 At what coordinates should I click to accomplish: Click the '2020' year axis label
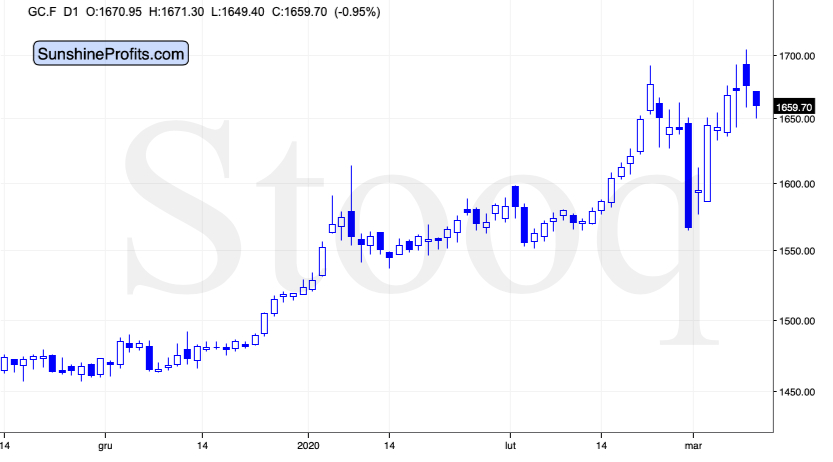click(x=308, y=446)
